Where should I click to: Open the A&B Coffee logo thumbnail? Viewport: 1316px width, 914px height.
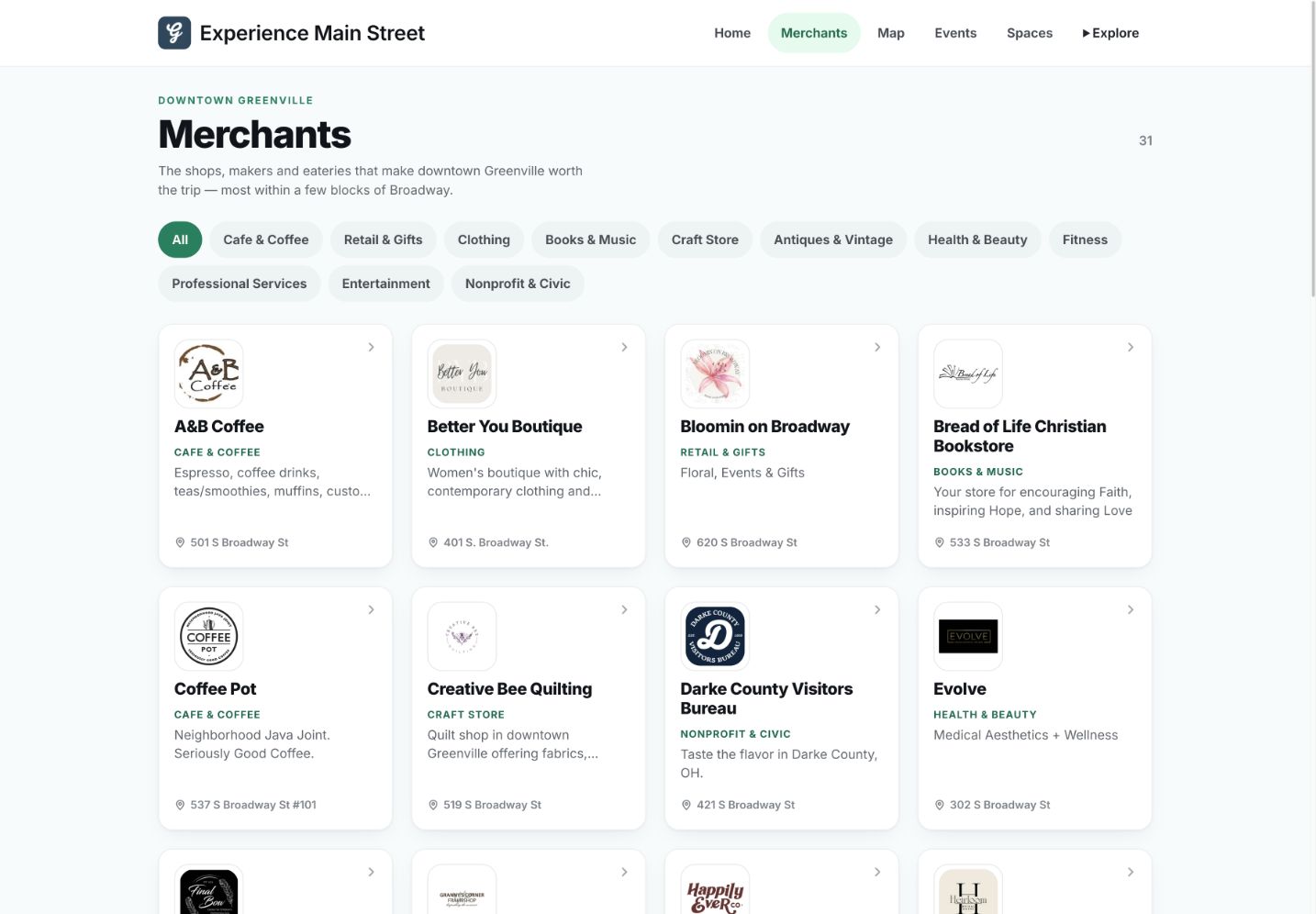pyautogui.click(x=209, y=373)
